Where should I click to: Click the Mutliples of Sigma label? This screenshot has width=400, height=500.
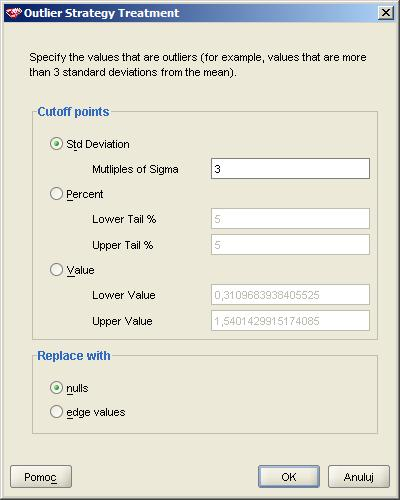[x=135, y=169]
